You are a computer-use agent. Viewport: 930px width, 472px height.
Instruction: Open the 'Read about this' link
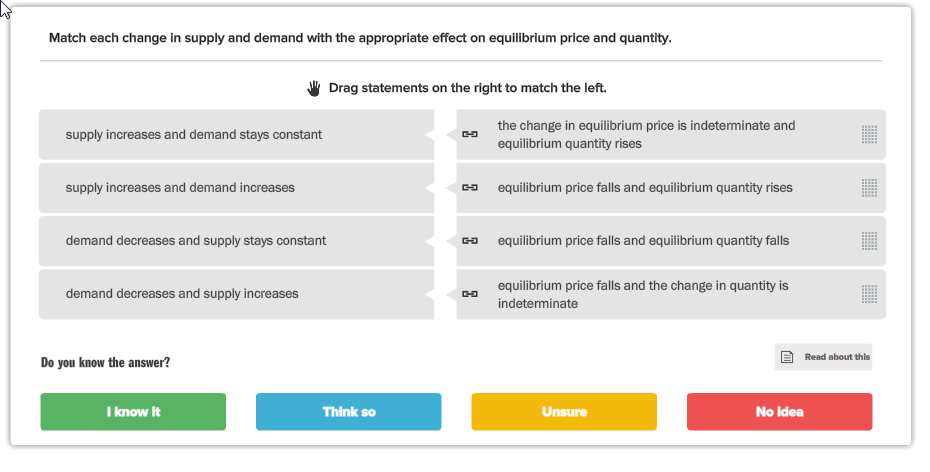823,357
